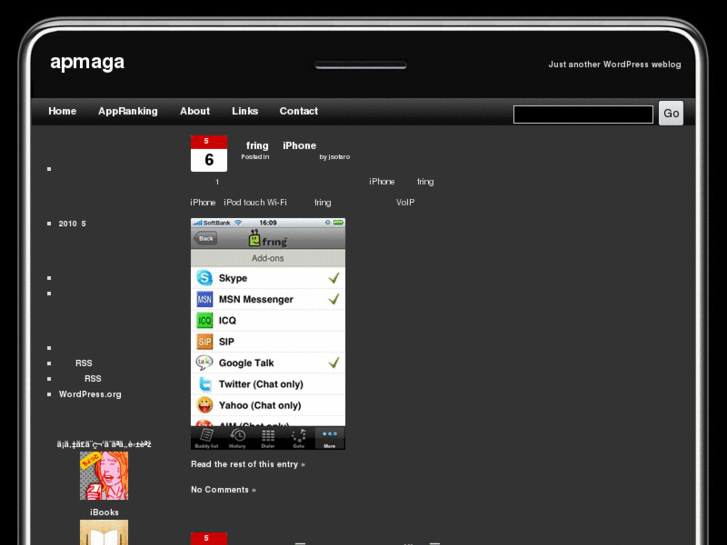Image resolution: width=727 pixels, height=545 pixels.
Task: Click the Yahoo smiley icon in screenshot
Action: 204,405
